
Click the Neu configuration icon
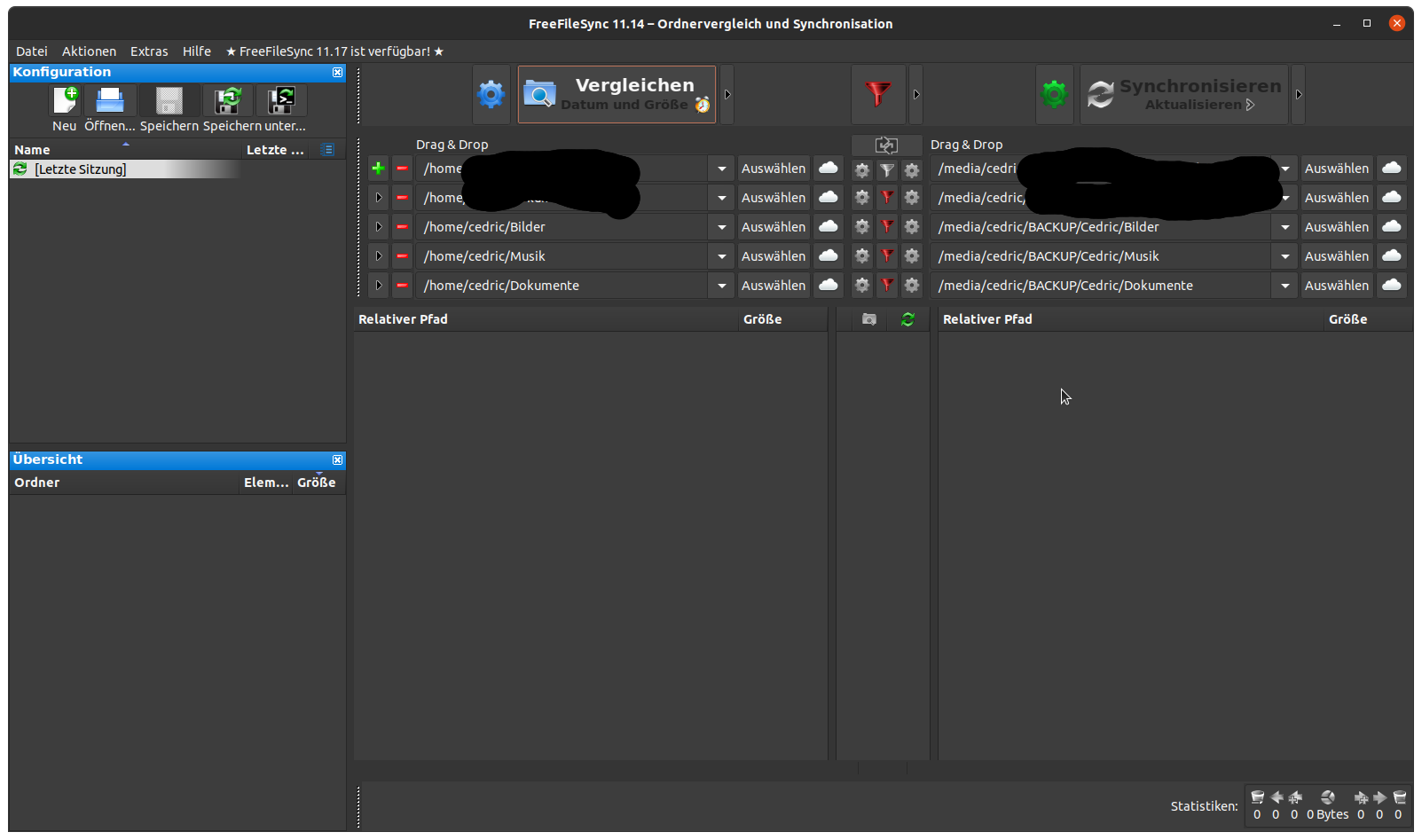65,101
